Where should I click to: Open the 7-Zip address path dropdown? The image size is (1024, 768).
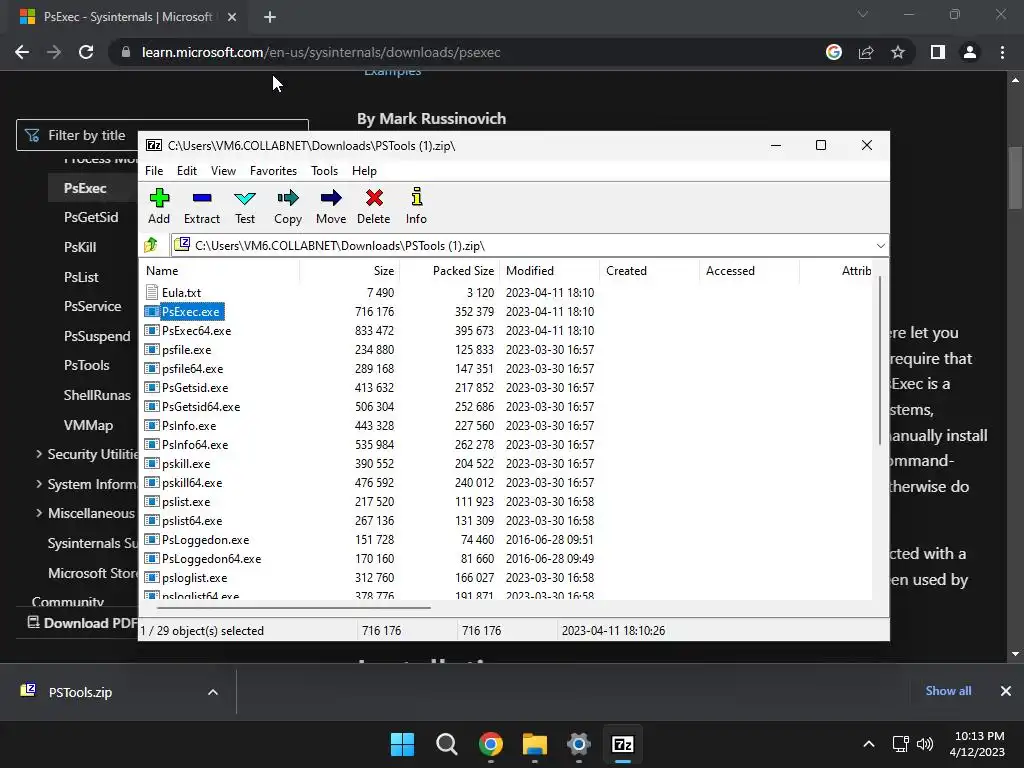(880, 246)
